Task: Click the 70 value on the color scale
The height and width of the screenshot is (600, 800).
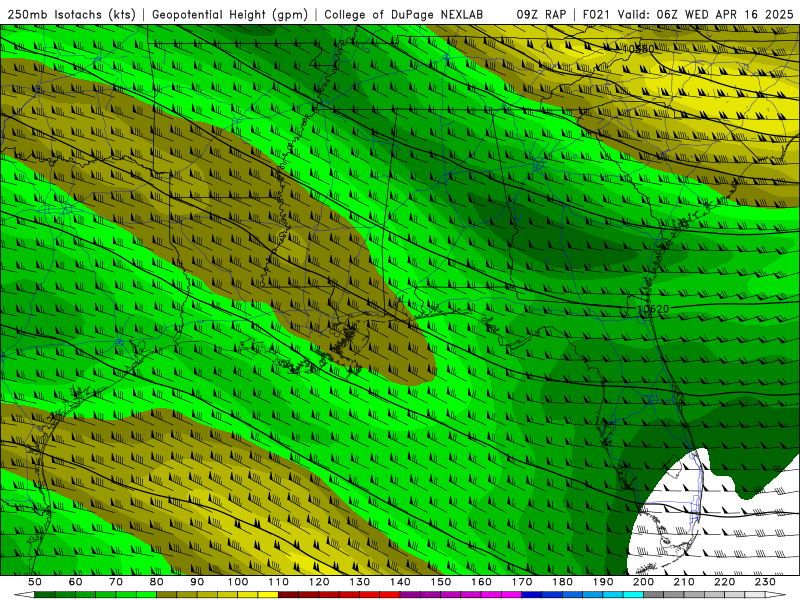Action: (x=116, y=582)
